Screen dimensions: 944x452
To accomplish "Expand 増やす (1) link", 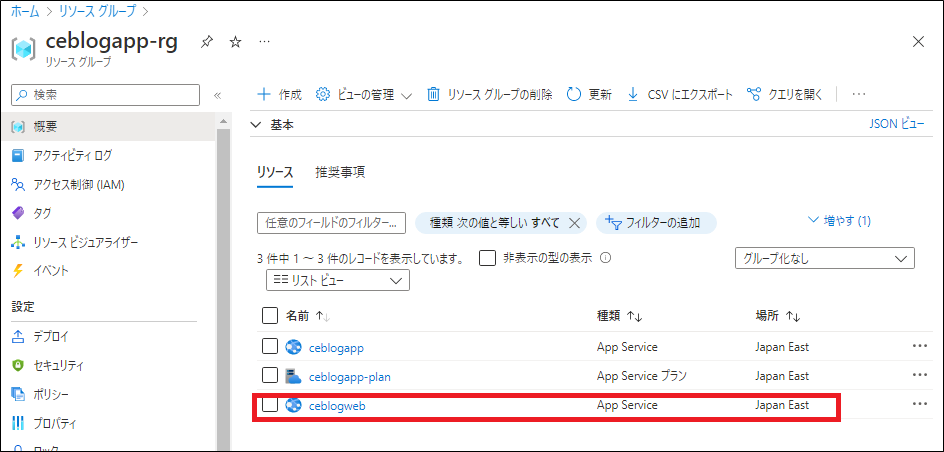I will click(x=840, y=221).
